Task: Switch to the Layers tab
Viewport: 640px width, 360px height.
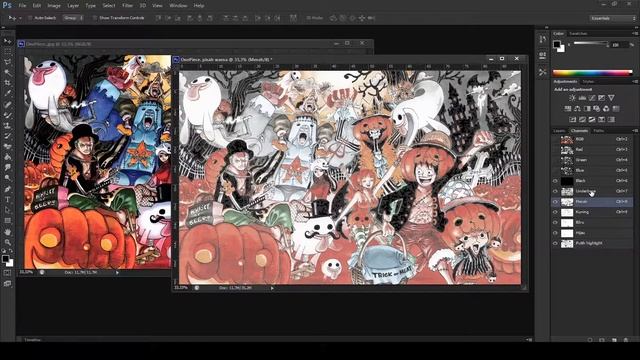Action: click(x=559, y=131)
